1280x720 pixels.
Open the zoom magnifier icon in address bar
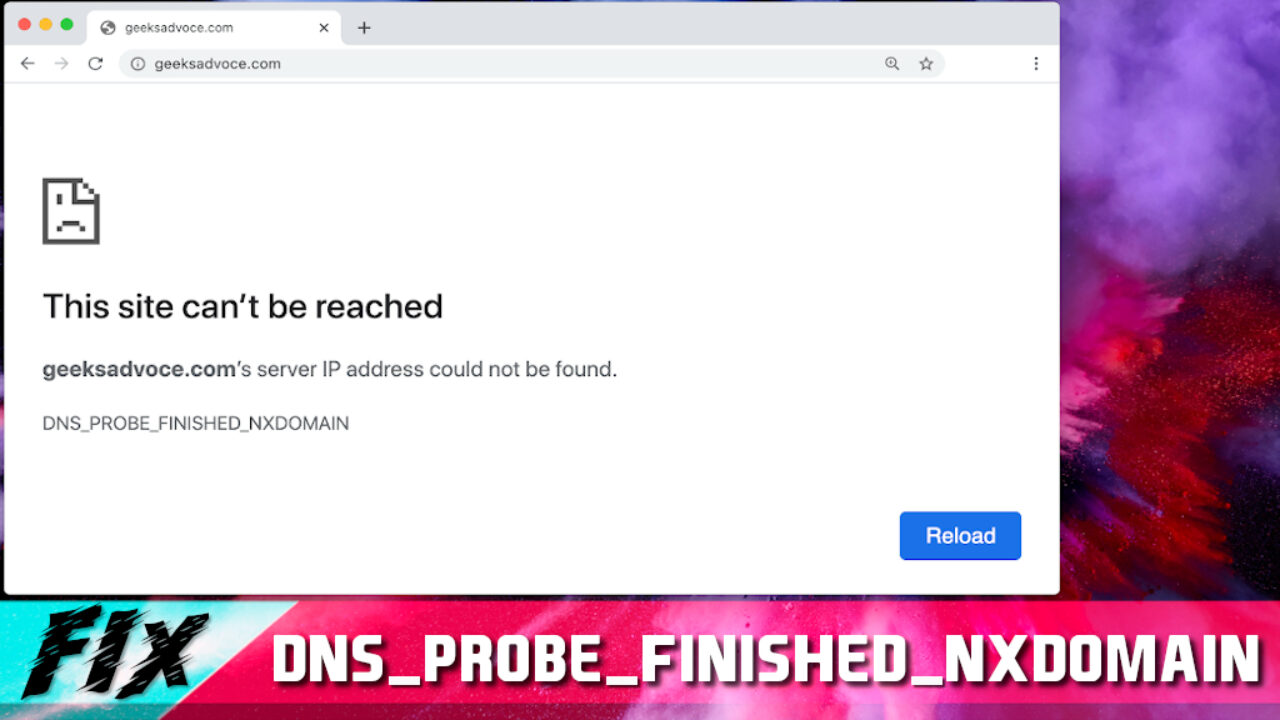892,64
